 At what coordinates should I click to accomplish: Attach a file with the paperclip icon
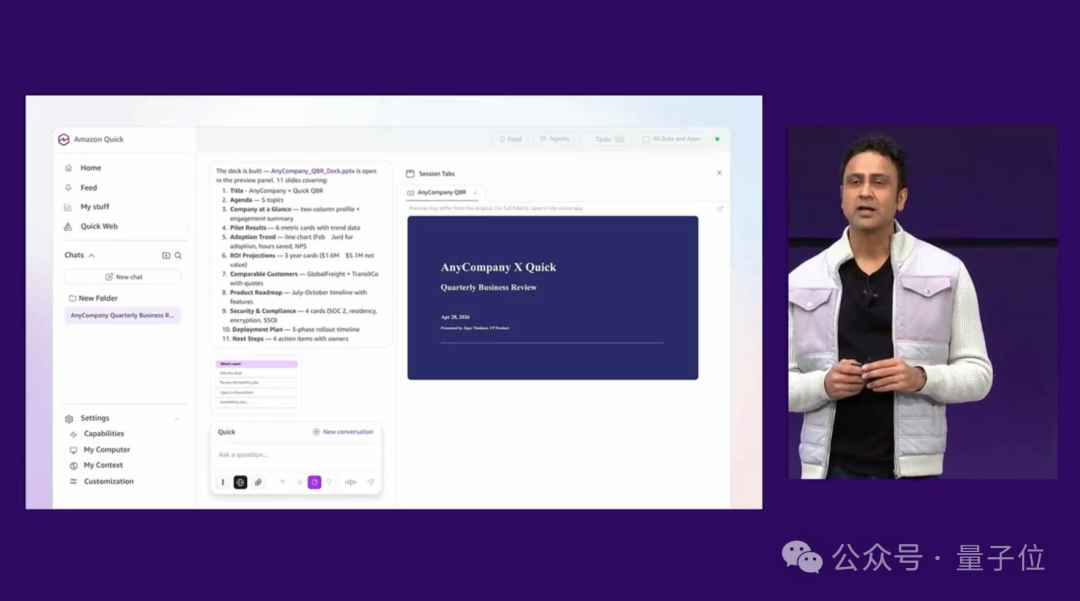pos(258,483)
